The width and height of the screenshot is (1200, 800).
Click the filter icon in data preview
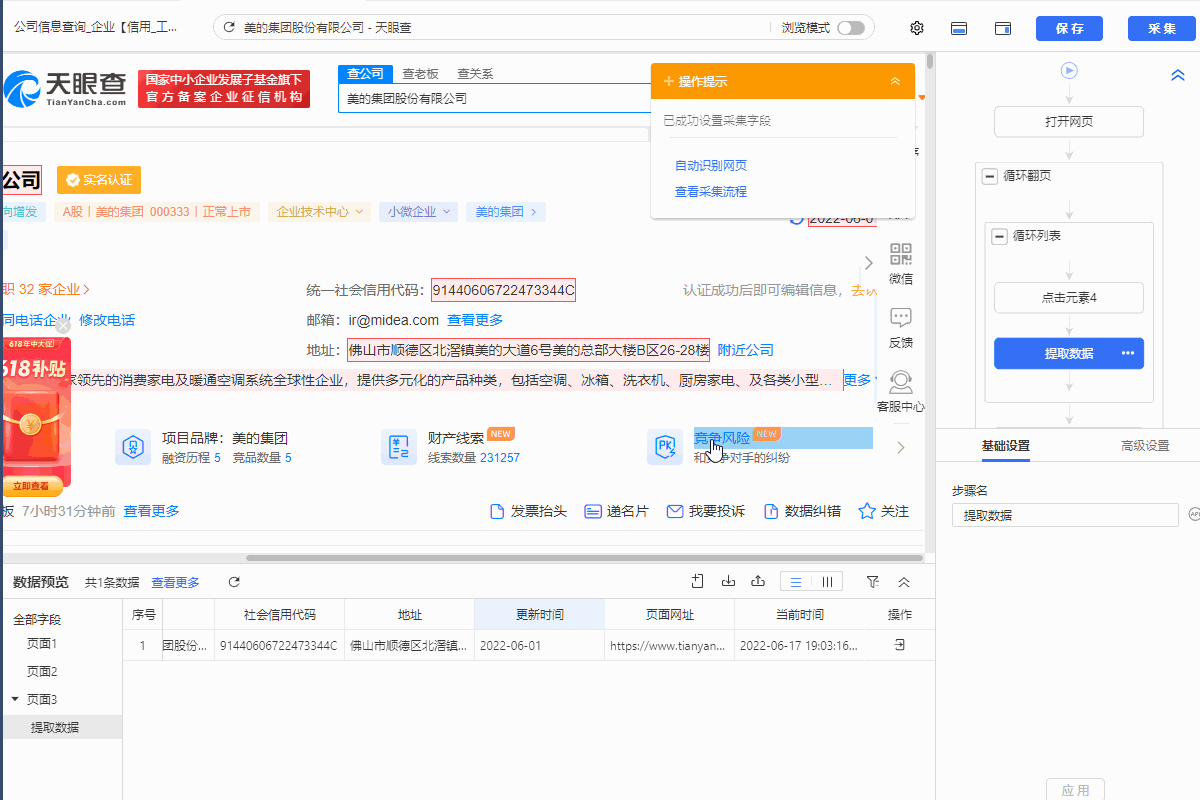(873, 582)
